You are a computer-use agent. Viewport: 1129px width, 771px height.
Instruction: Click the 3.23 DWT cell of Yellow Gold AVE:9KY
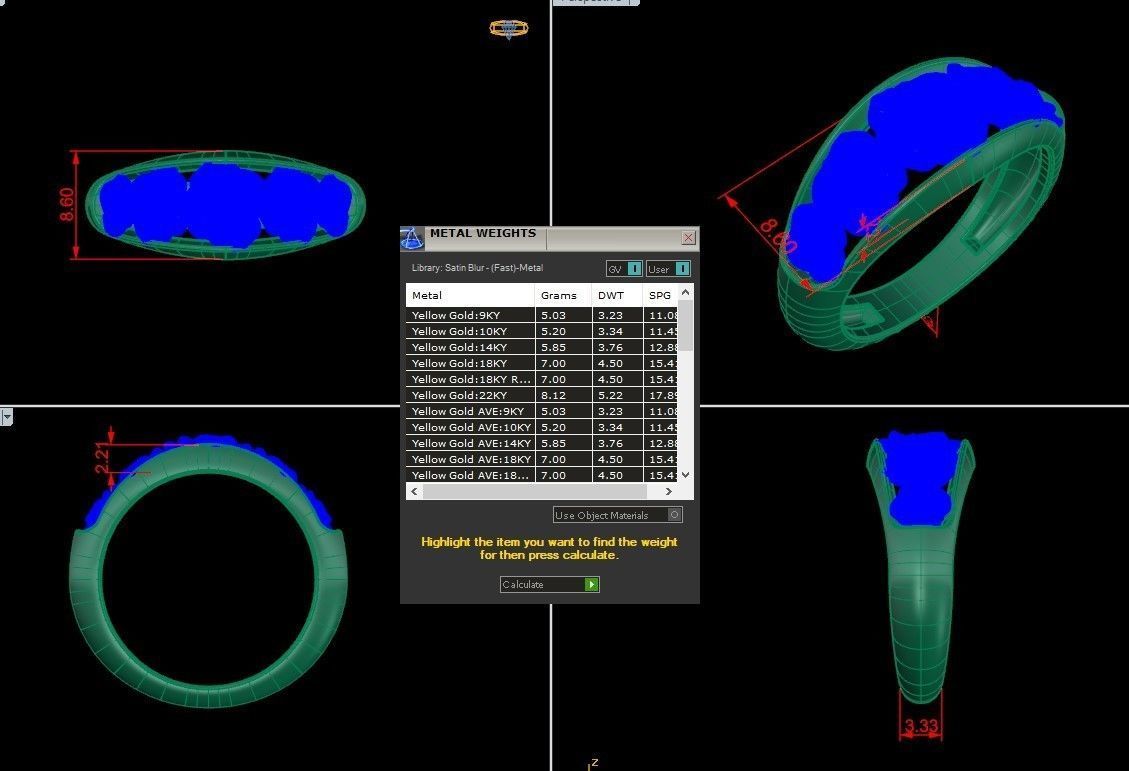[x=617, y=411]
